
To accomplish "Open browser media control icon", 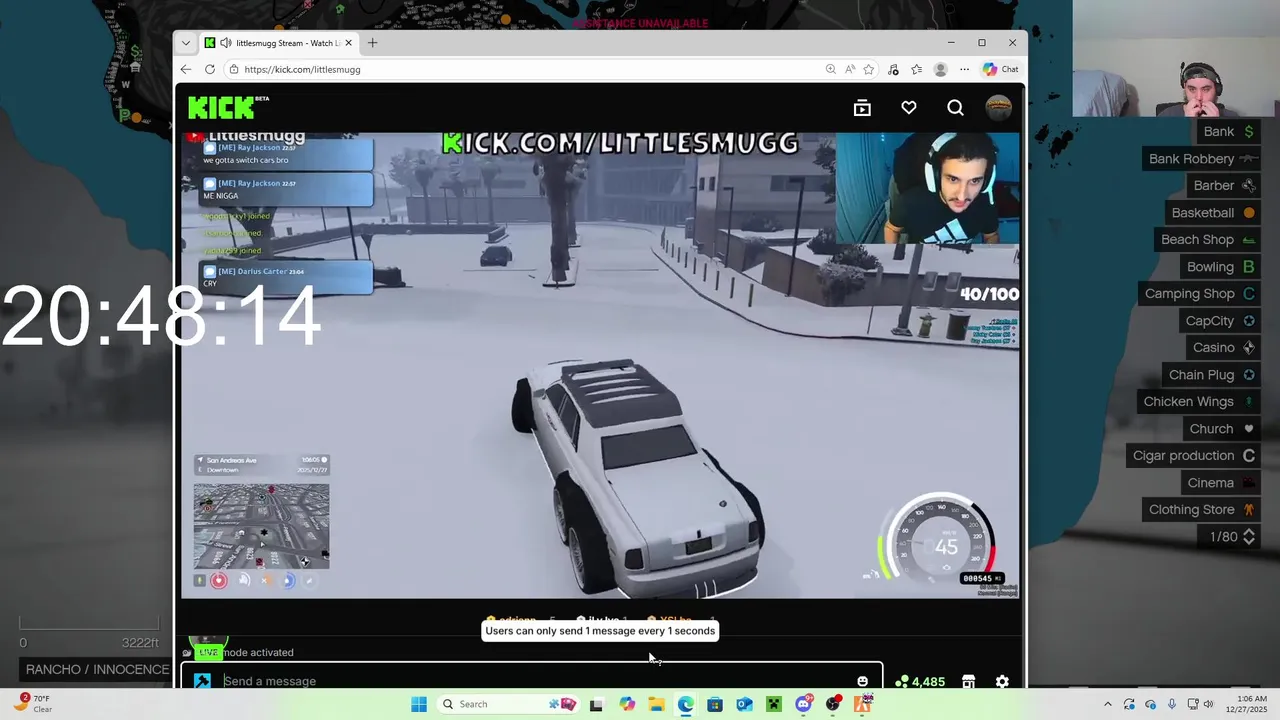I will tap(893, 69).
